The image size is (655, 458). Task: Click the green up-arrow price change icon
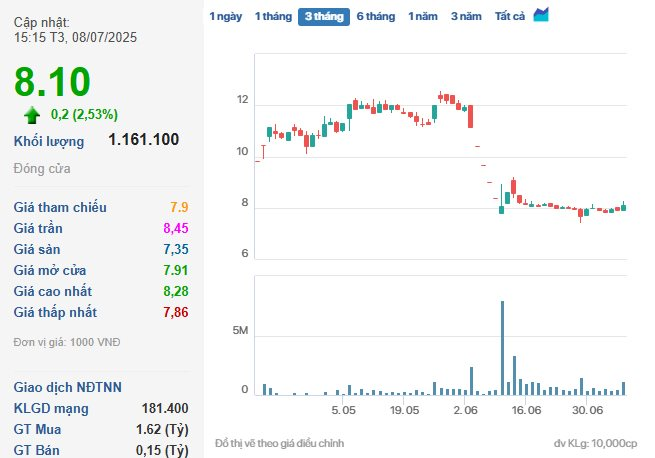tap(33, 114)
